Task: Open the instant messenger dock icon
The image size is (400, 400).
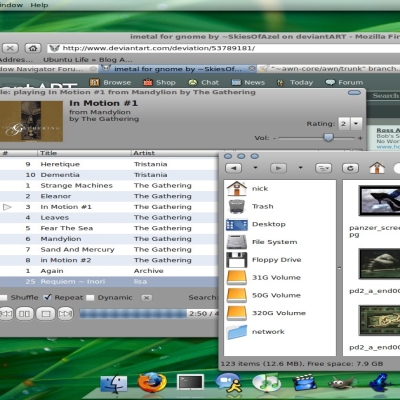Action: (228, 383)
